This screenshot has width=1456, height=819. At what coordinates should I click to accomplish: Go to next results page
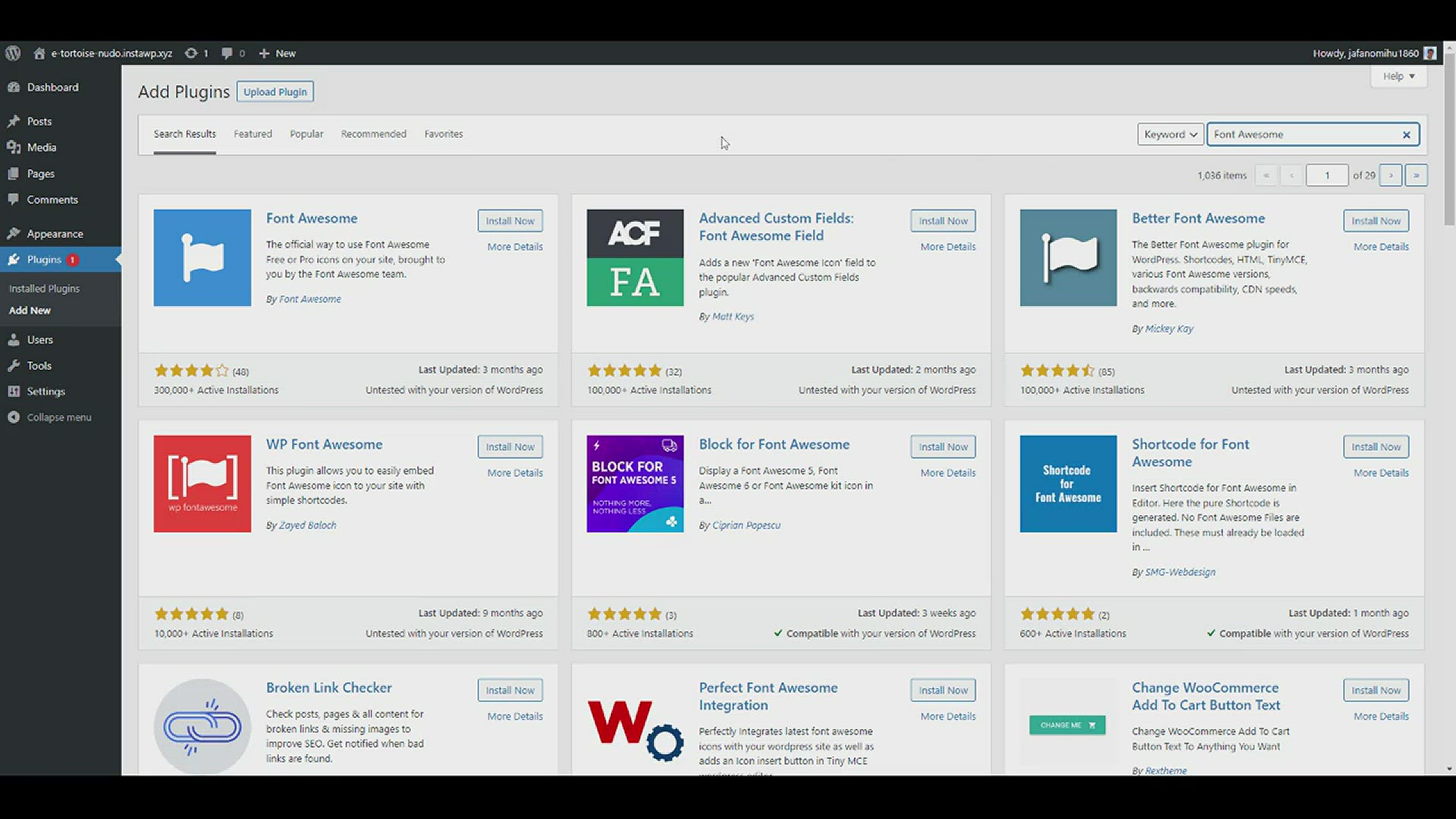[1391, 175]
